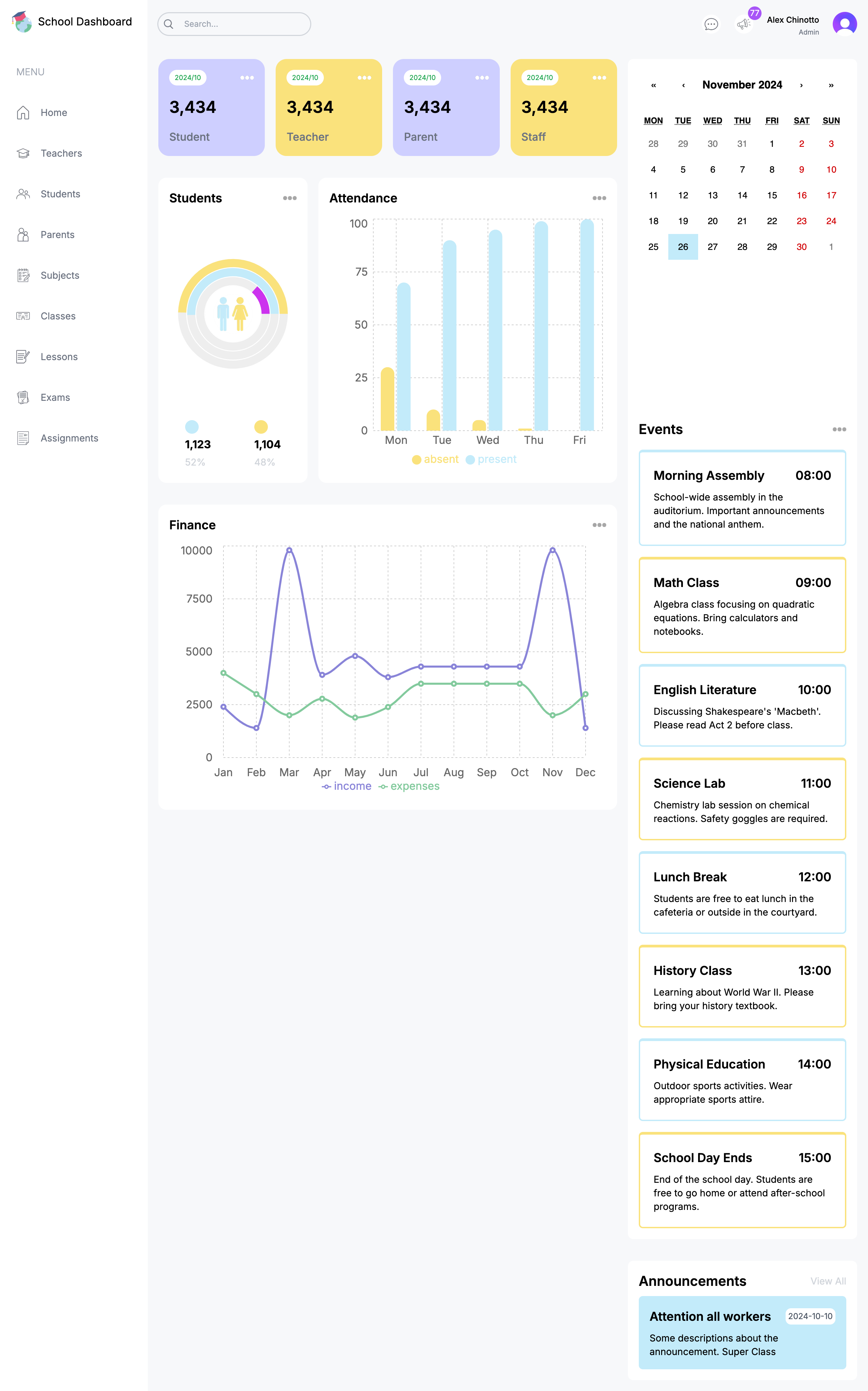Click the Subjects notepad icon

(x=23, y=276)
